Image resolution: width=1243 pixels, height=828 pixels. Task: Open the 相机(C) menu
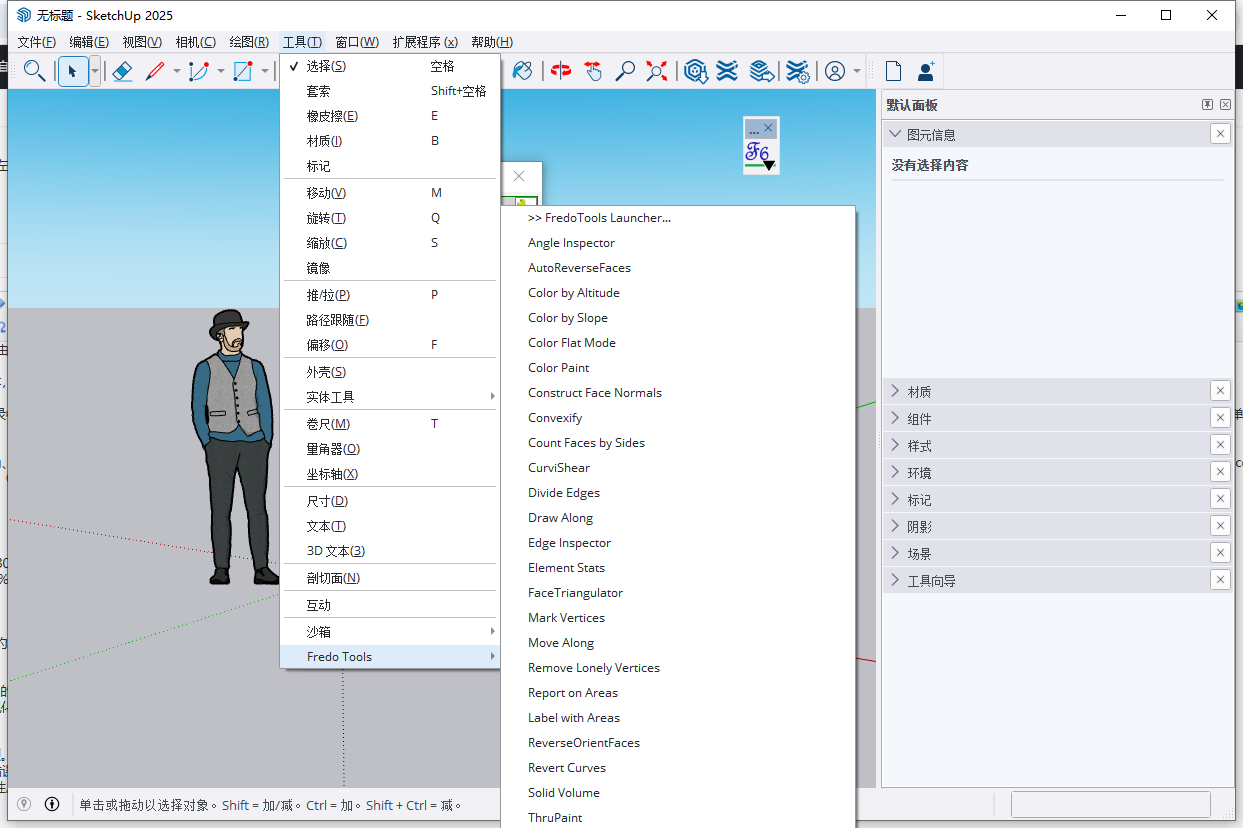[x=195, y=42]
